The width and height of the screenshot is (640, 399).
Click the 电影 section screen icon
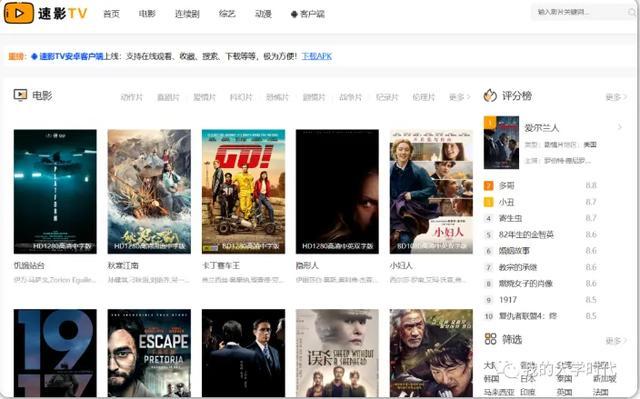[20, 95]
